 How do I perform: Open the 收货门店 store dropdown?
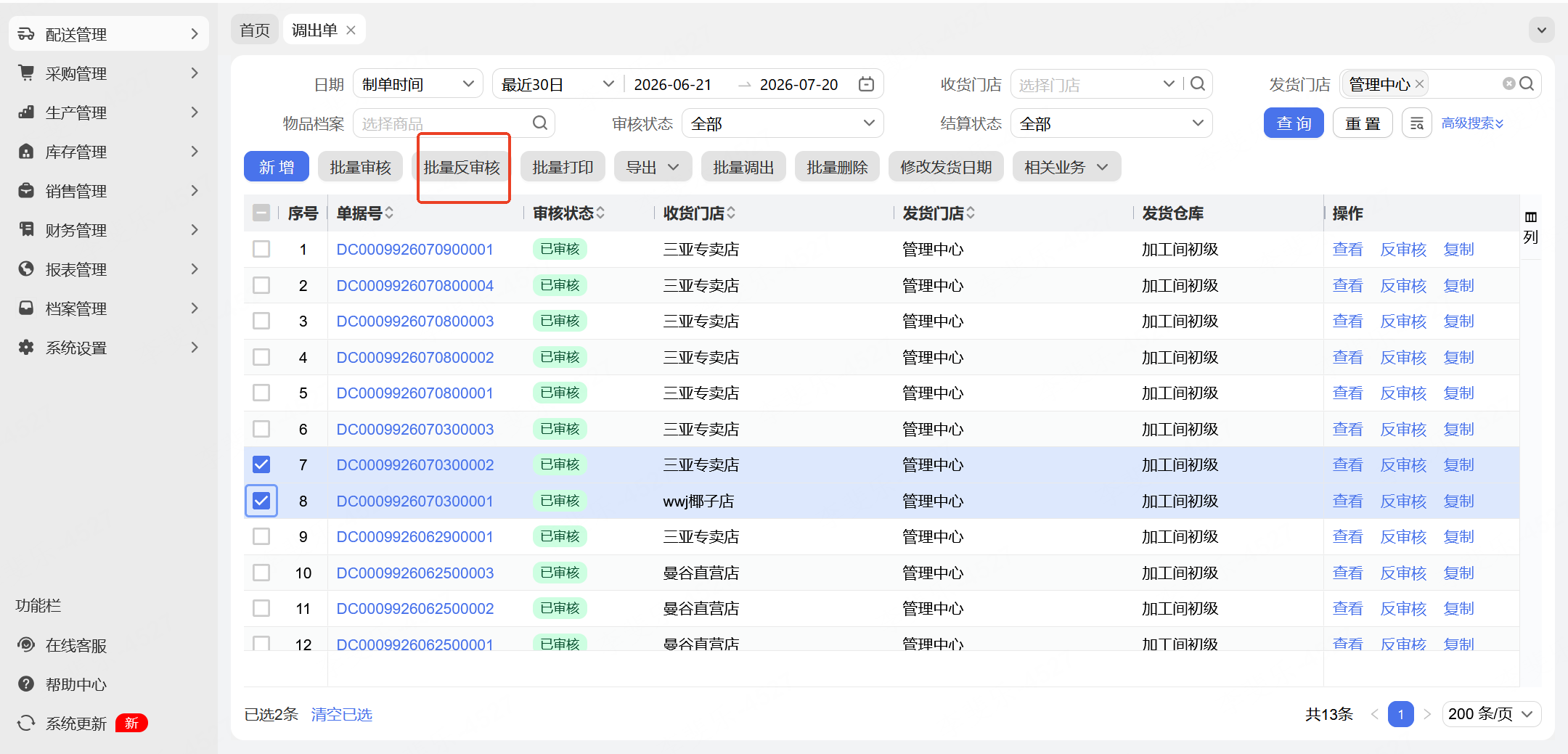pos(1169,84)
